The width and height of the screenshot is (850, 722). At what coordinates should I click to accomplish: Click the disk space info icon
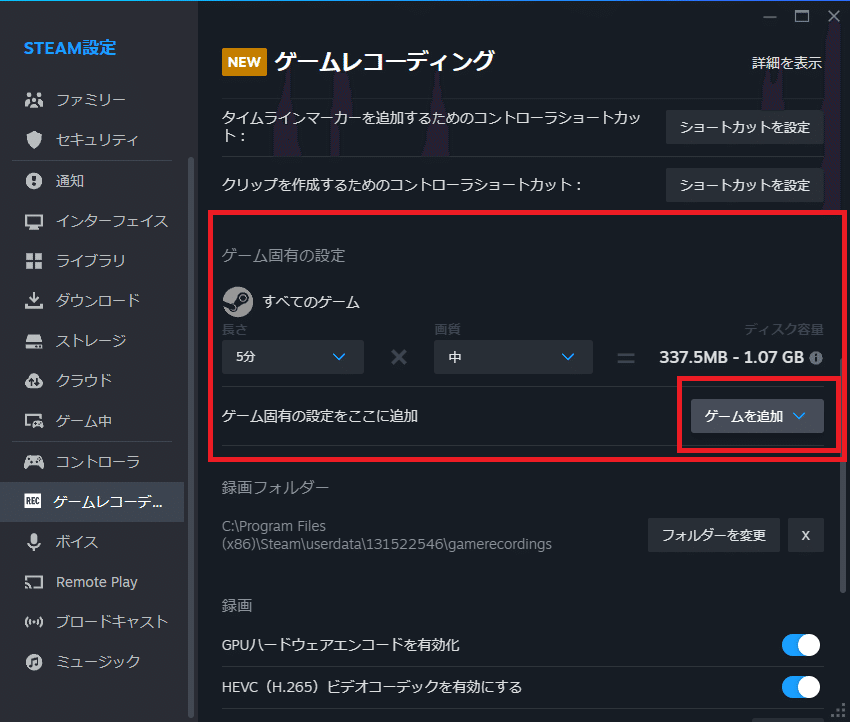click(x=816, y=358)
